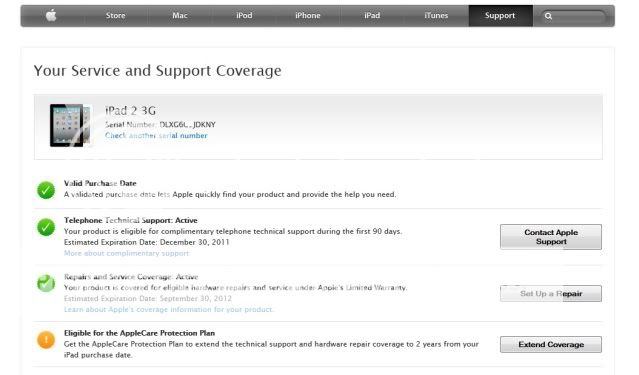Click the Your Service and Support Coverage heading
The image size is (639, 375).
pyautogui.click(x=157, y=71)
